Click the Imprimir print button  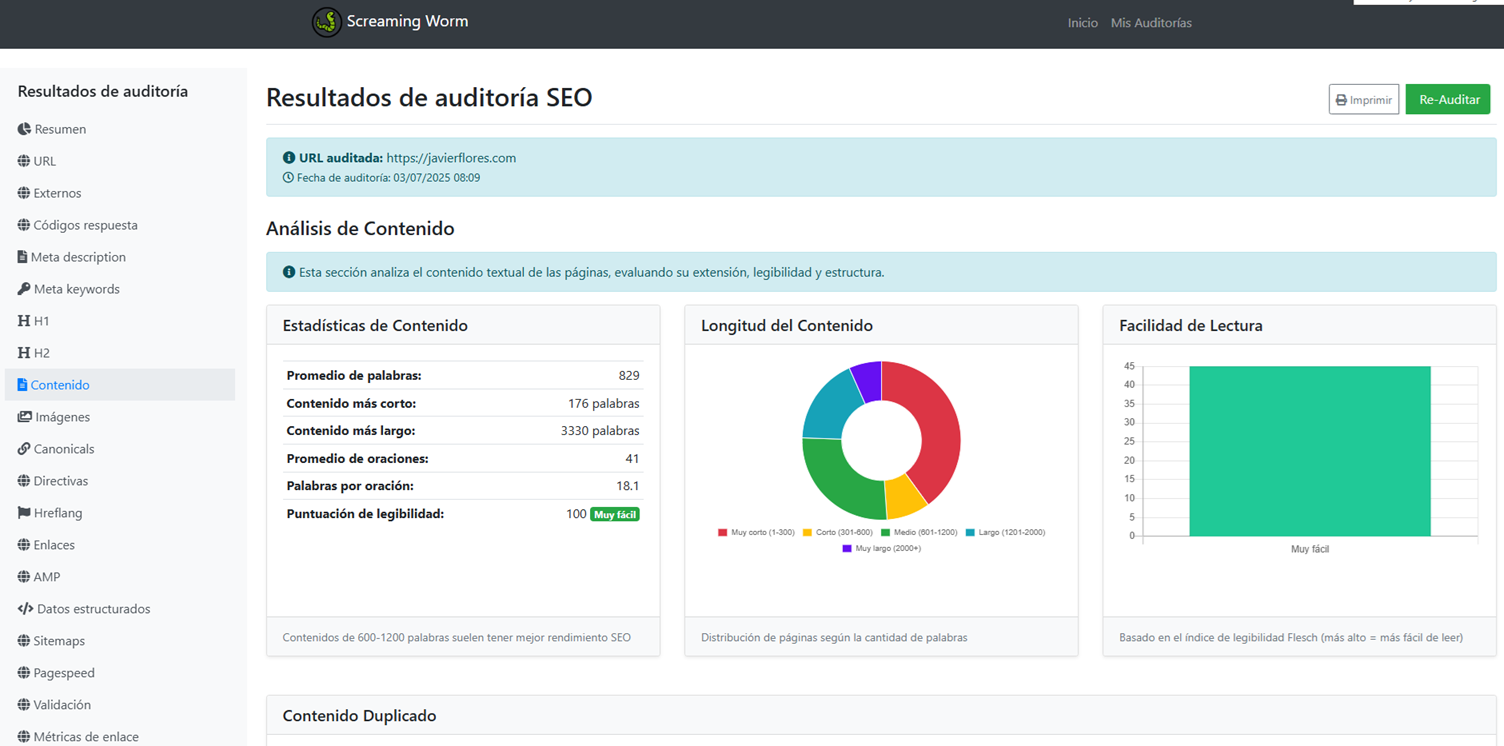[1364, 100]
